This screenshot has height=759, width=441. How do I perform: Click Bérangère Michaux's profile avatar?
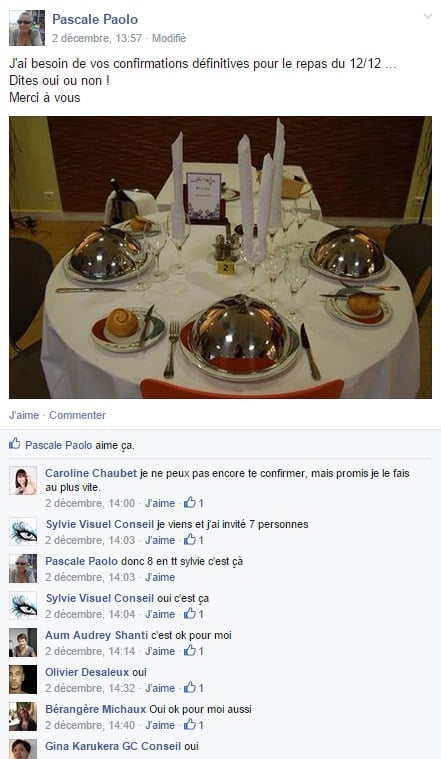pyautogui.click(x=23, y=716)
